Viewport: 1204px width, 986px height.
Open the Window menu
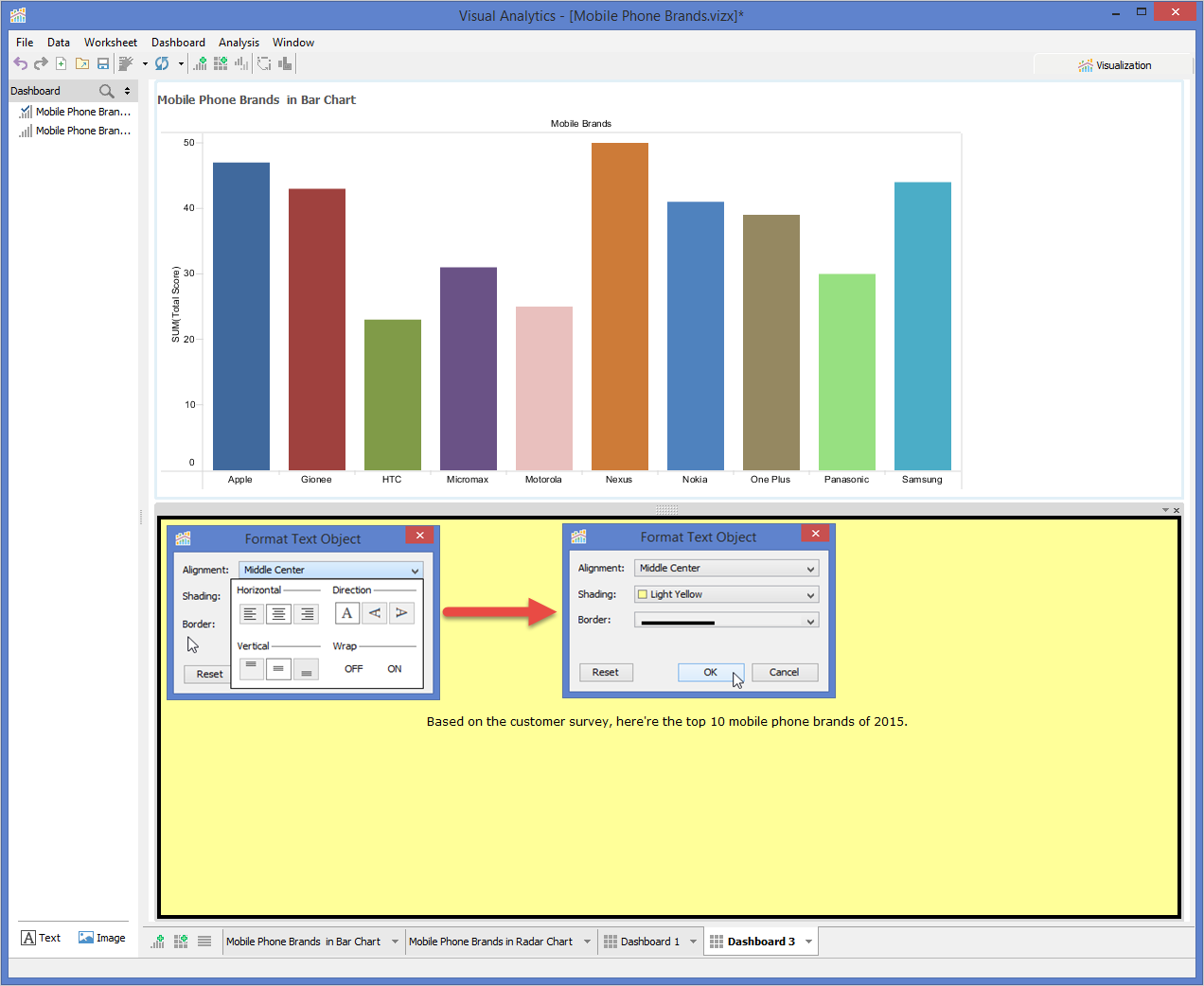[293, 43]
